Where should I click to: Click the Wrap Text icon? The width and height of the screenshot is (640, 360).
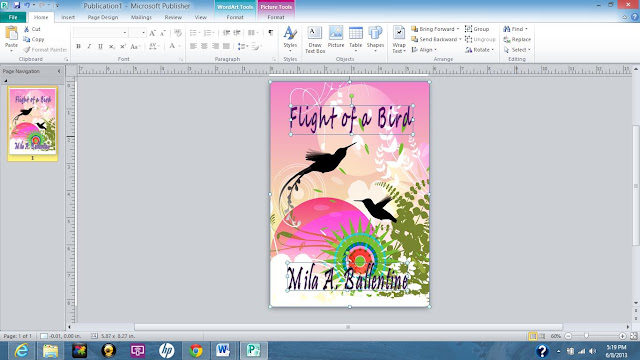tap(399, 39)
